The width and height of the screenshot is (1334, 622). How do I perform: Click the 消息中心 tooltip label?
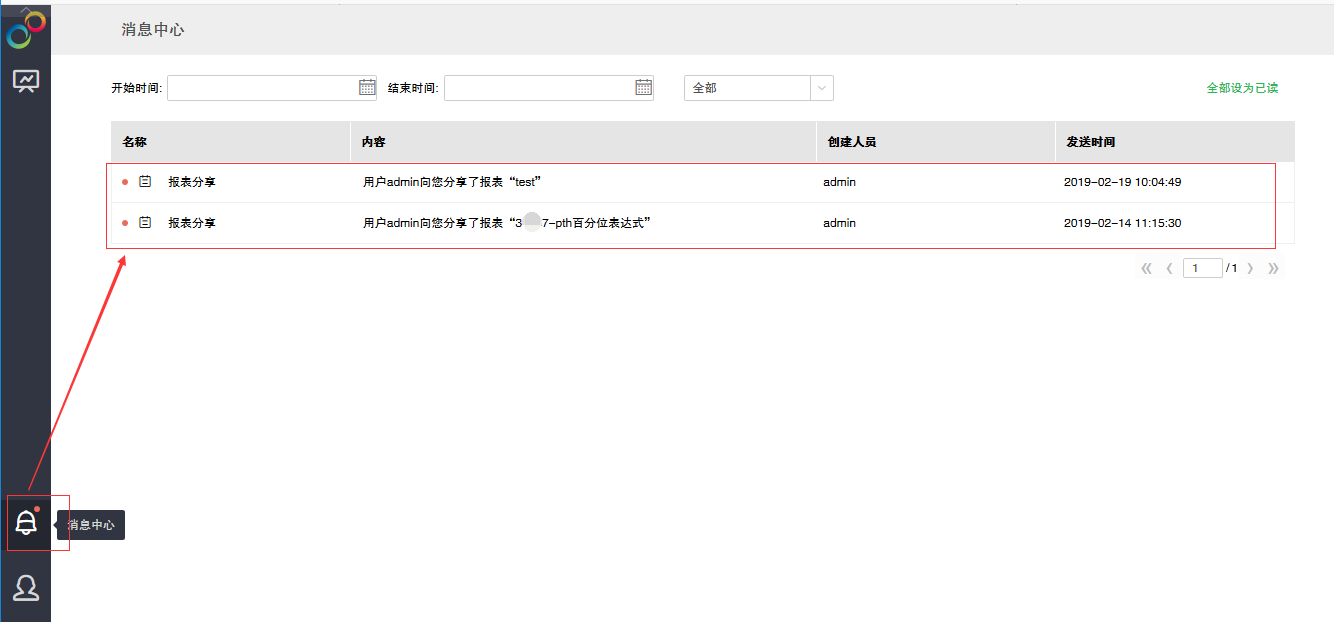[90, 524]
